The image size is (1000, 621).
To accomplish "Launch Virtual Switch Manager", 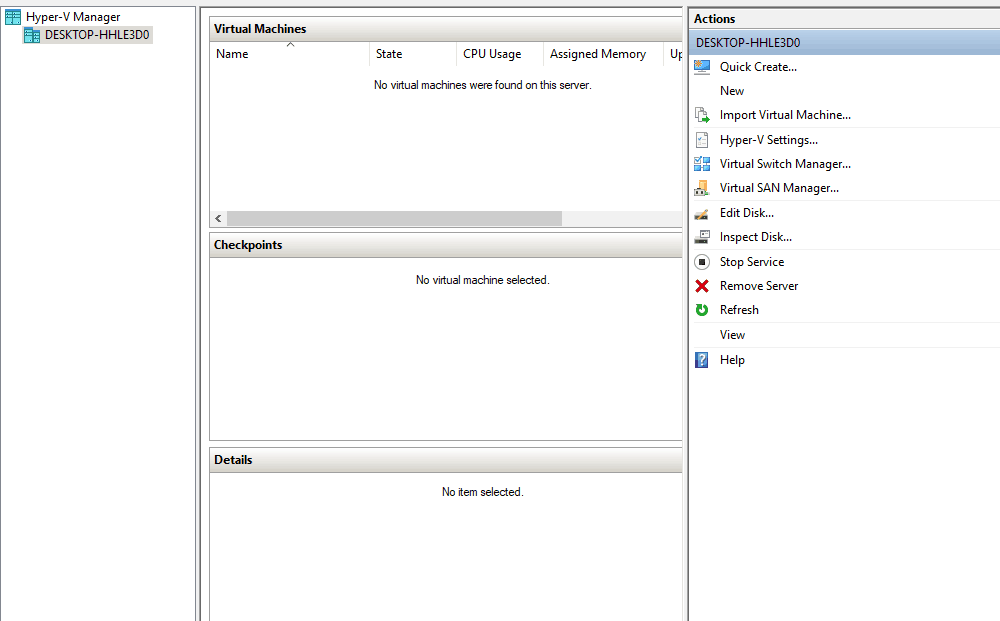I will pyautogui.click(x=785, y=164).
